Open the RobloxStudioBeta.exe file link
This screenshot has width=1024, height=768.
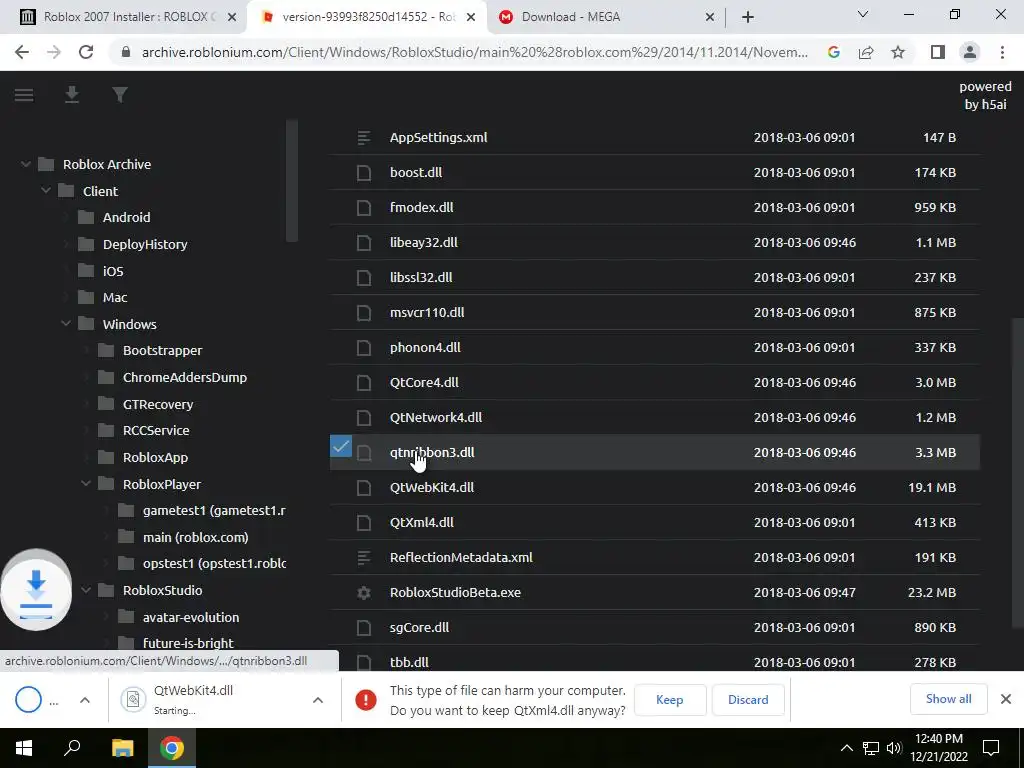click(455, 592)
